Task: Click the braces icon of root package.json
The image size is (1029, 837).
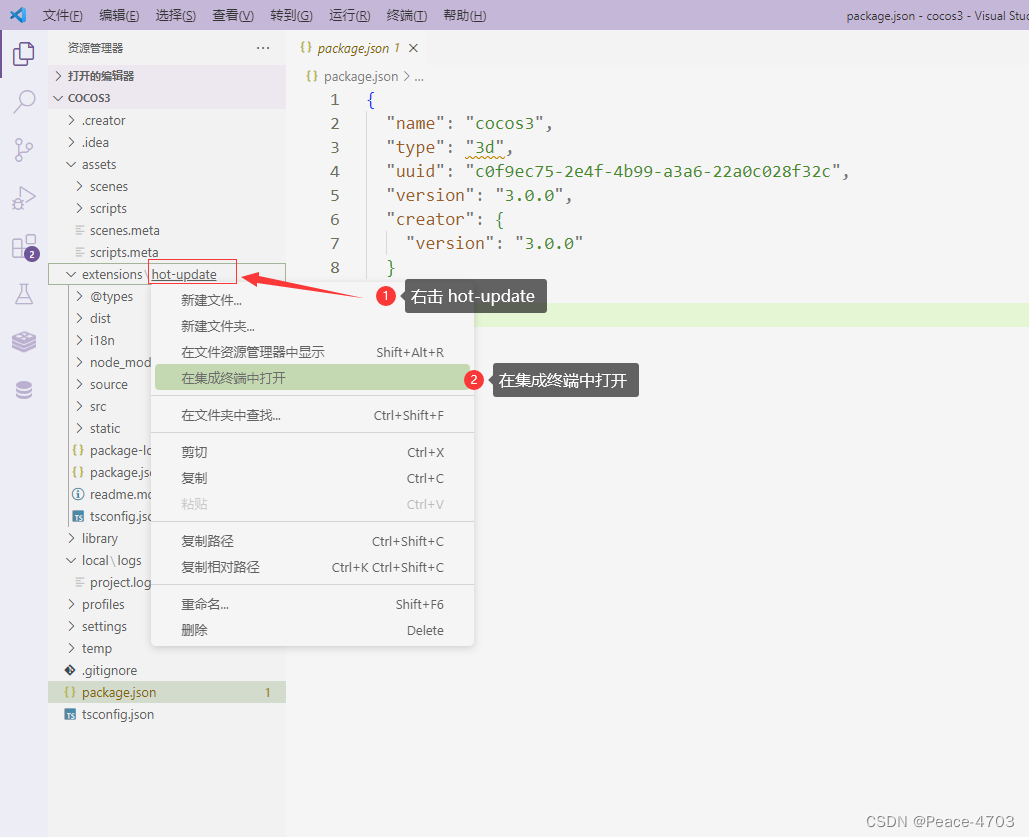Action: (70, 692)
